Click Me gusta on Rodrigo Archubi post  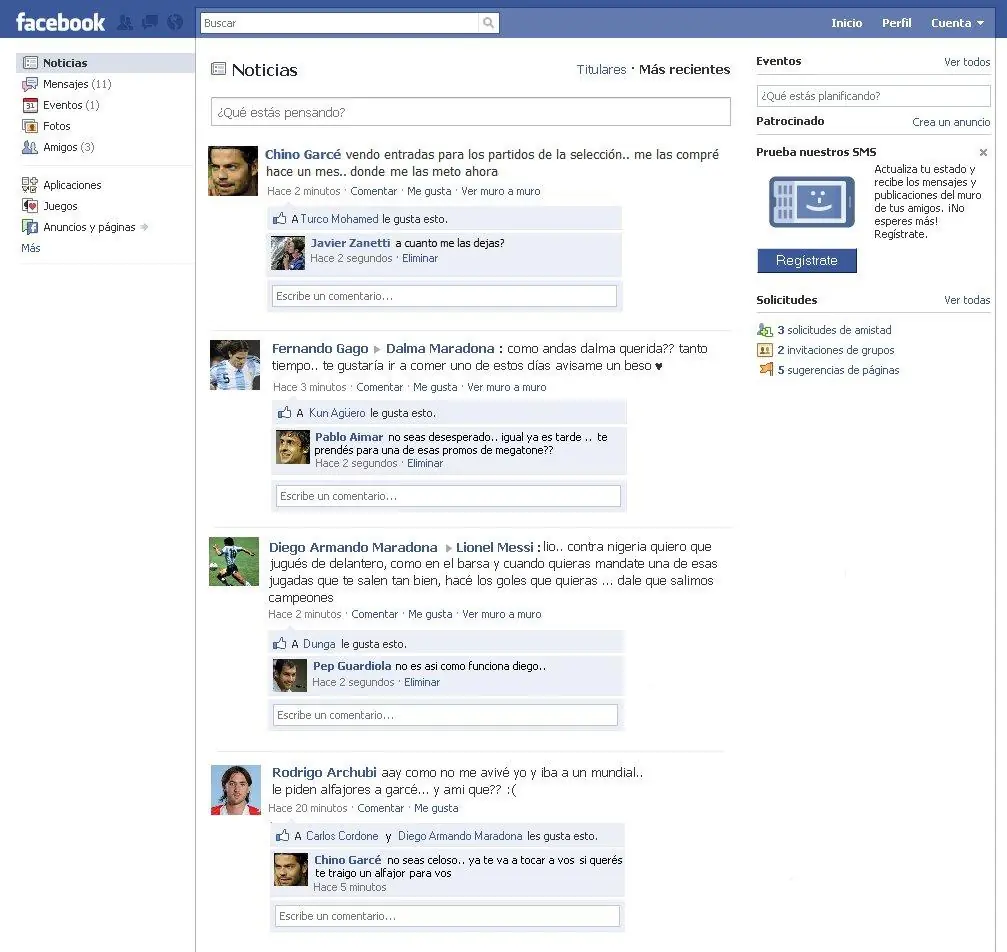point(436,808)
